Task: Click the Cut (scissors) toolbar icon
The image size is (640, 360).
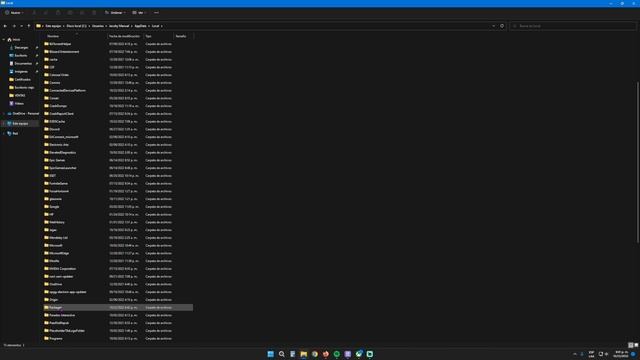Action: tap(34, 13)
